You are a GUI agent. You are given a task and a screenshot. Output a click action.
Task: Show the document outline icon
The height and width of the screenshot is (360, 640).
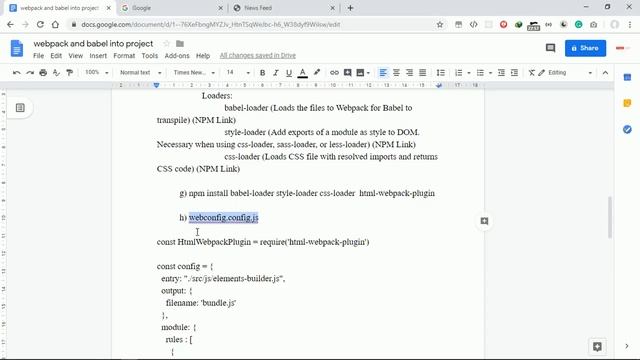coord(20,108)
